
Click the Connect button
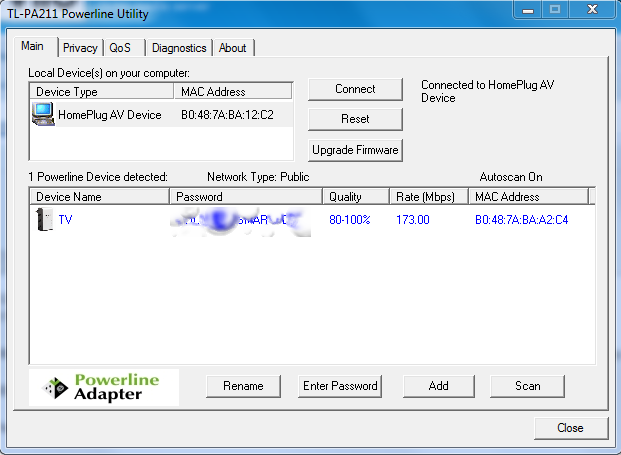click(x=355, y=89)
